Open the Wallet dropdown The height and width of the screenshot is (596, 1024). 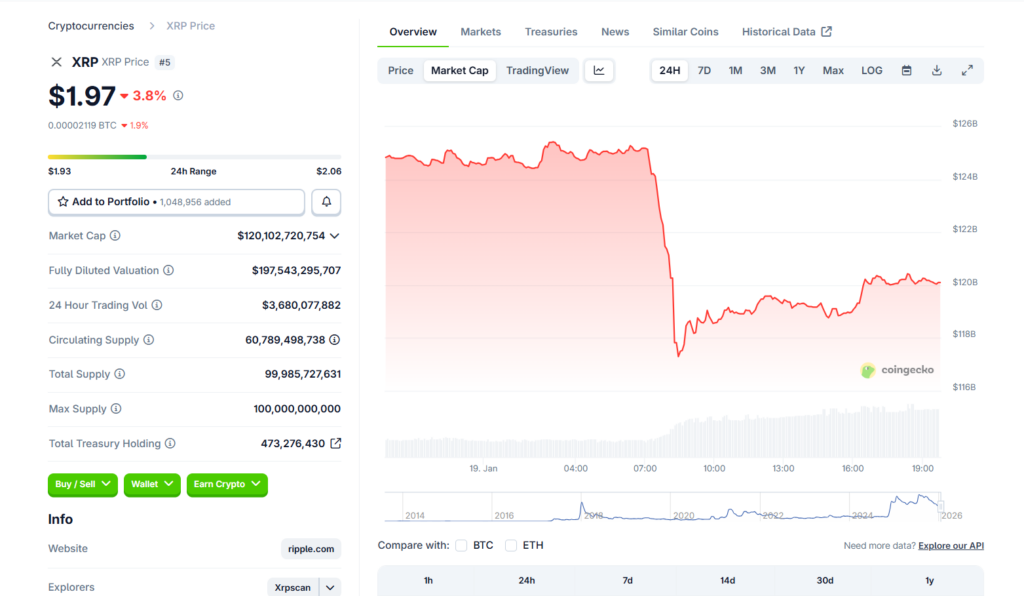pyautogui.click(x=152, y=485)
